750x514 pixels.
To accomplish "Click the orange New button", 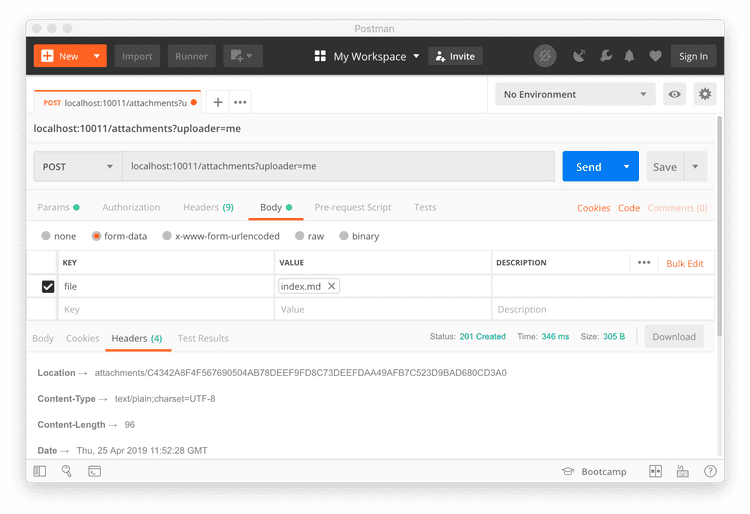I will tap(61, 56).
